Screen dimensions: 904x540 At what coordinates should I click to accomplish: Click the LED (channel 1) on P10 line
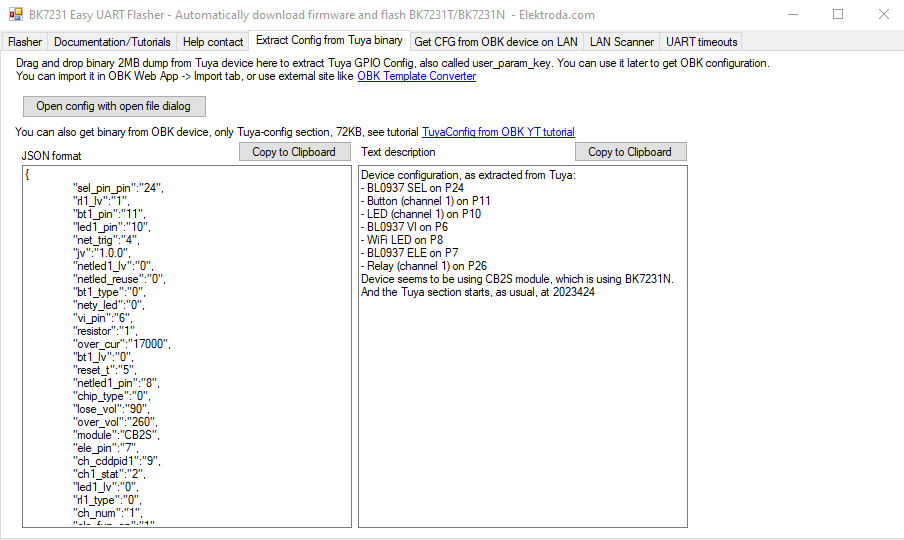421,214
